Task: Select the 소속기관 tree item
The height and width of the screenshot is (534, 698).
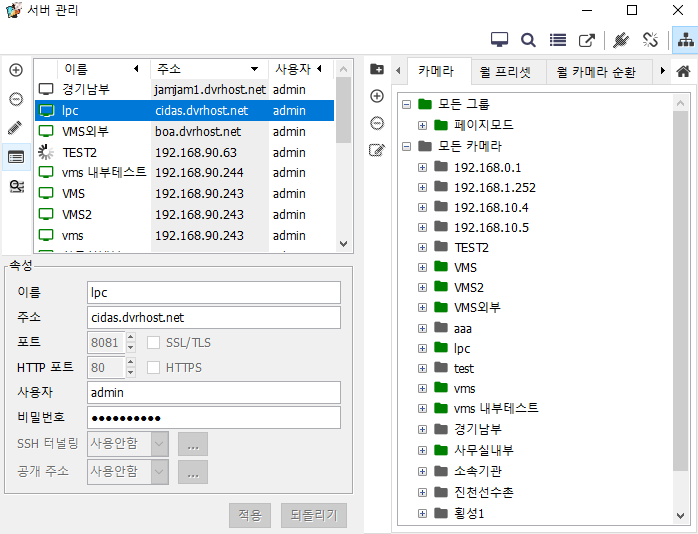Action: [x=478, y=471]
